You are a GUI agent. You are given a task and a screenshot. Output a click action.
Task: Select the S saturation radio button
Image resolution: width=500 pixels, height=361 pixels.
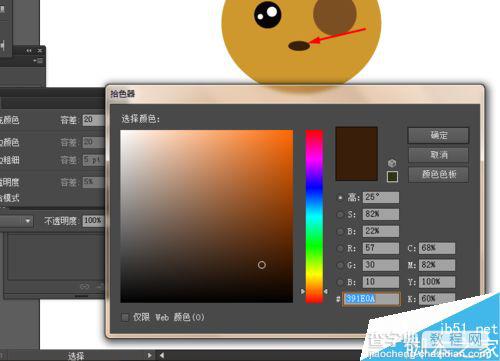tap(340, 214)
